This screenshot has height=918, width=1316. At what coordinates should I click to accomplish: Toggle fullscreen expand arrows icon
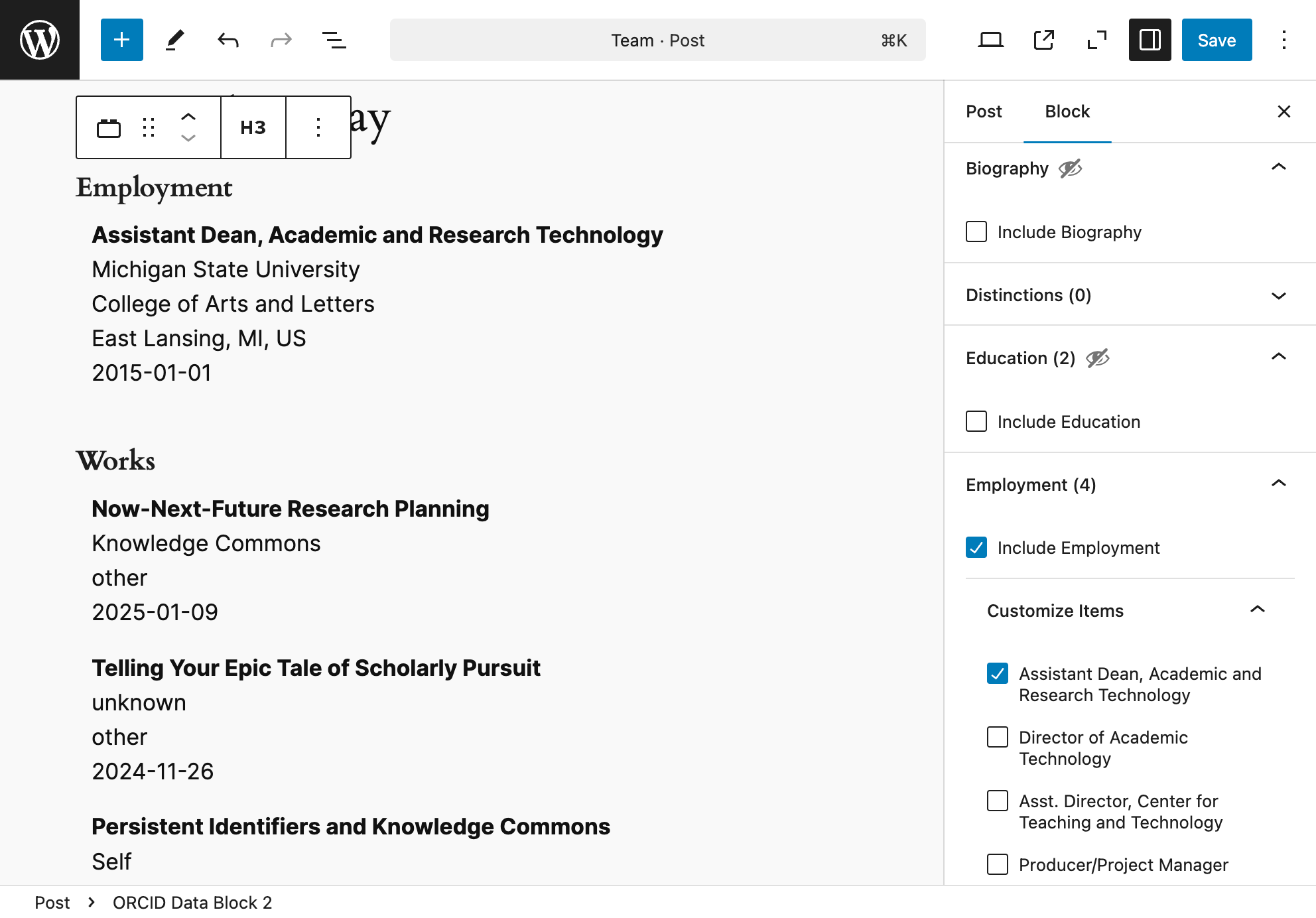[x=1097, y=40]
